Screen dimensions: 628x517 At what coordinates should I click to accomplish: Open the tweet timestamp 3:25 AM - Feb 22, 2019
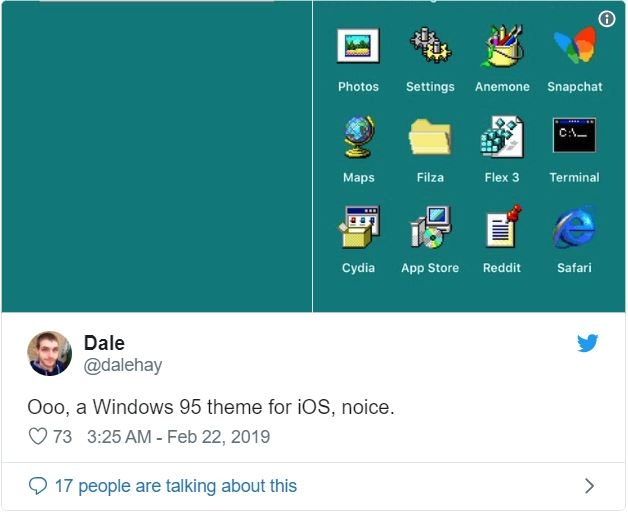(x=179, y=437)
